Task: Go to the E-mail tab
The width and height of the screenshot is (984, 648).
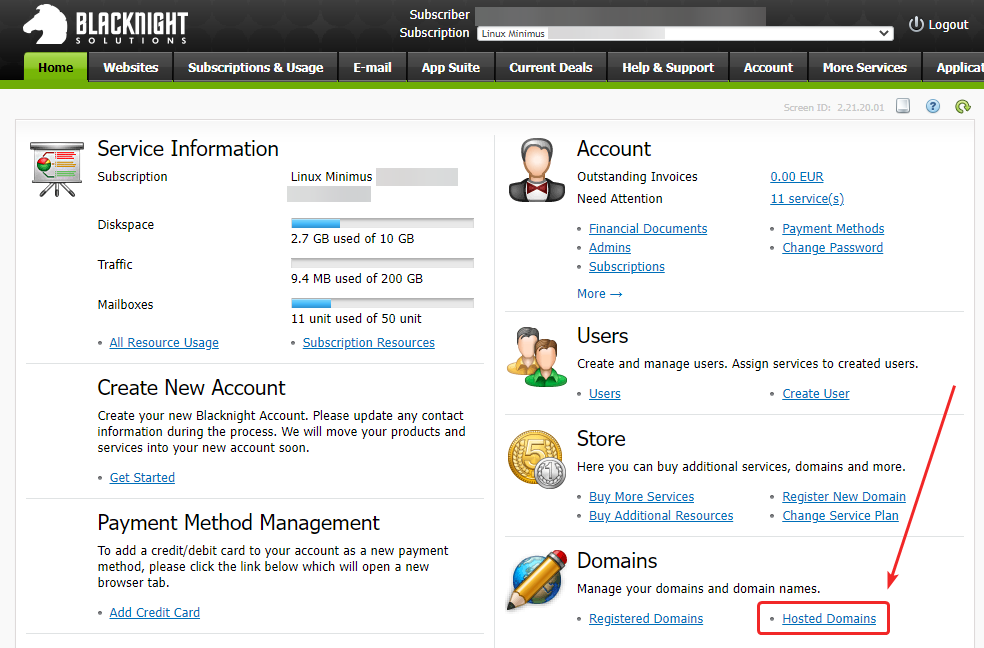Action: (x=372, y=67)
